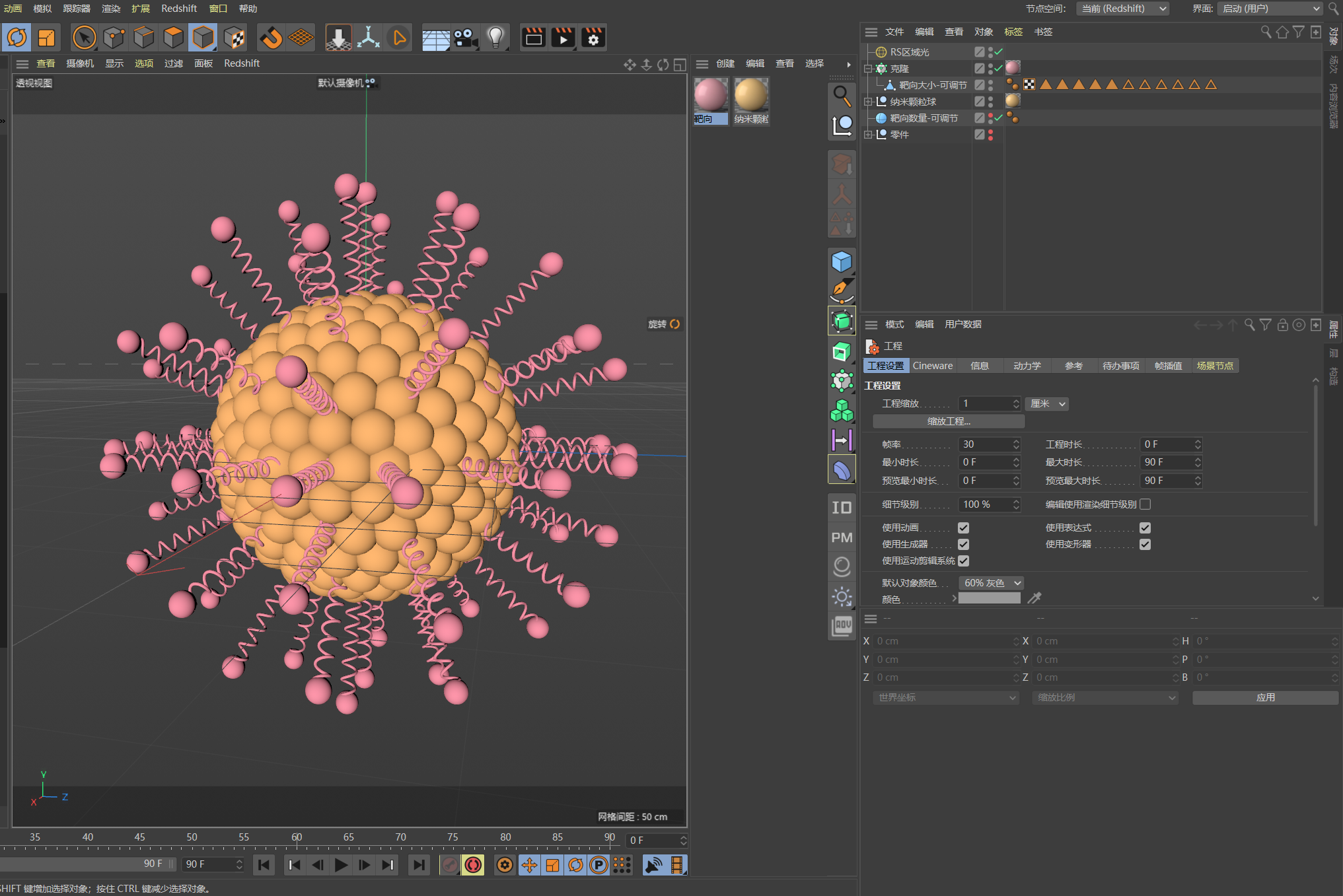Click the 缩放工程... button
Screen dimensions: 1343x896
click(949, 421)
